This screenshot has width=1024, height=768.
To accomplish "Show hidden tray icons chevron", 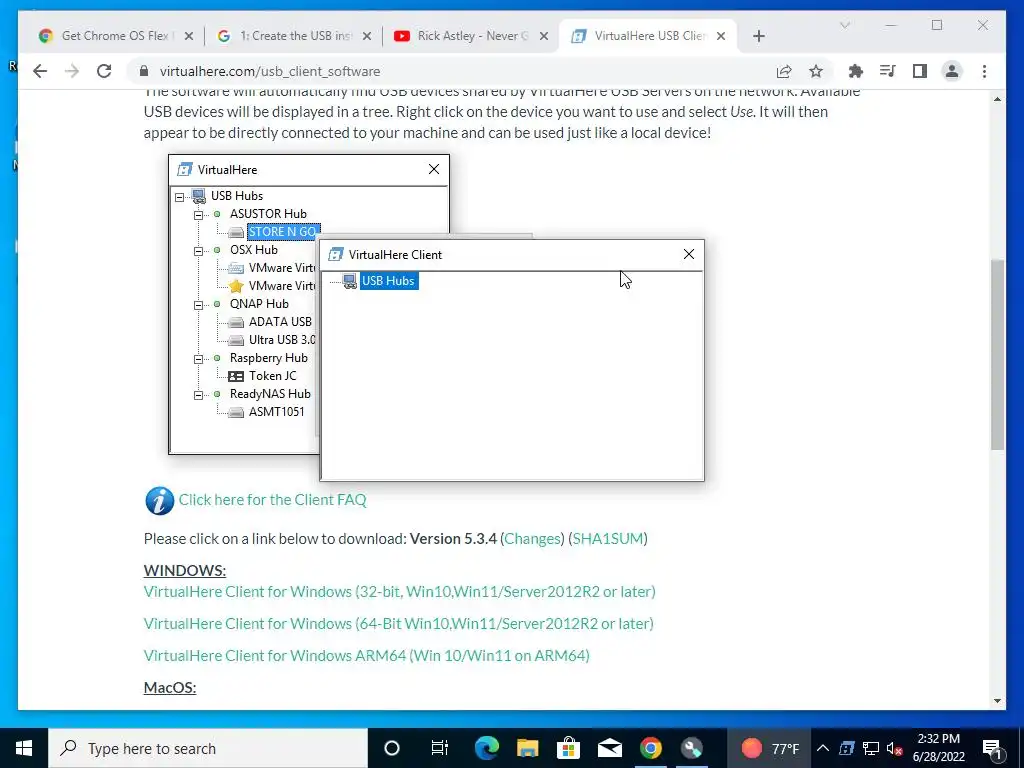I will pos(823,748).
